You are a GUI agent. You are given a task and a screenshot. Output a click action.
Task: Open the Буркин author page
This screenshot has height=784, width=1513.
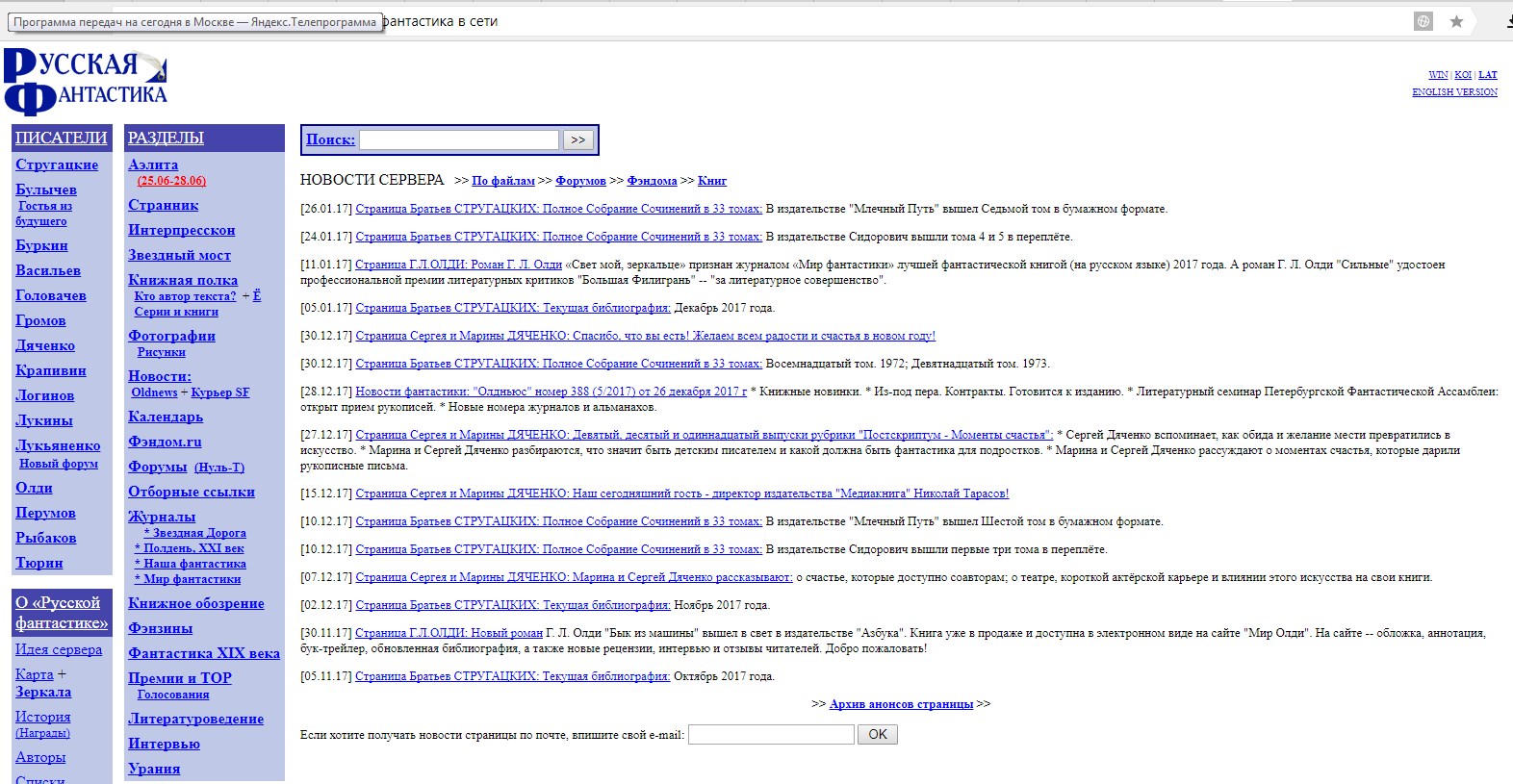click(x=41, y=245)
